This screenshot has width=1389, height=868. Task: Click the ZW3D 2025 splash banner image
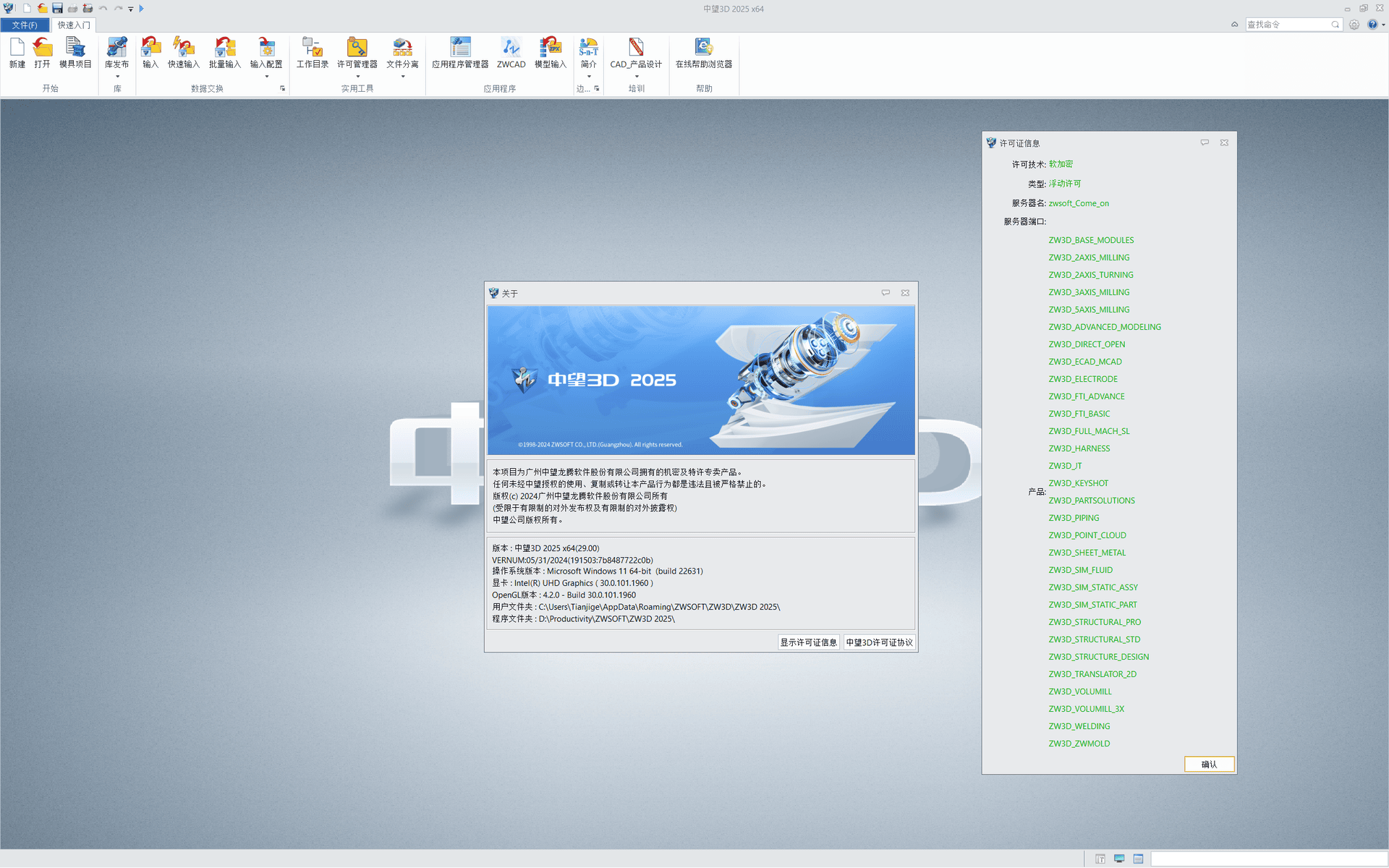[x=701, y=380]
